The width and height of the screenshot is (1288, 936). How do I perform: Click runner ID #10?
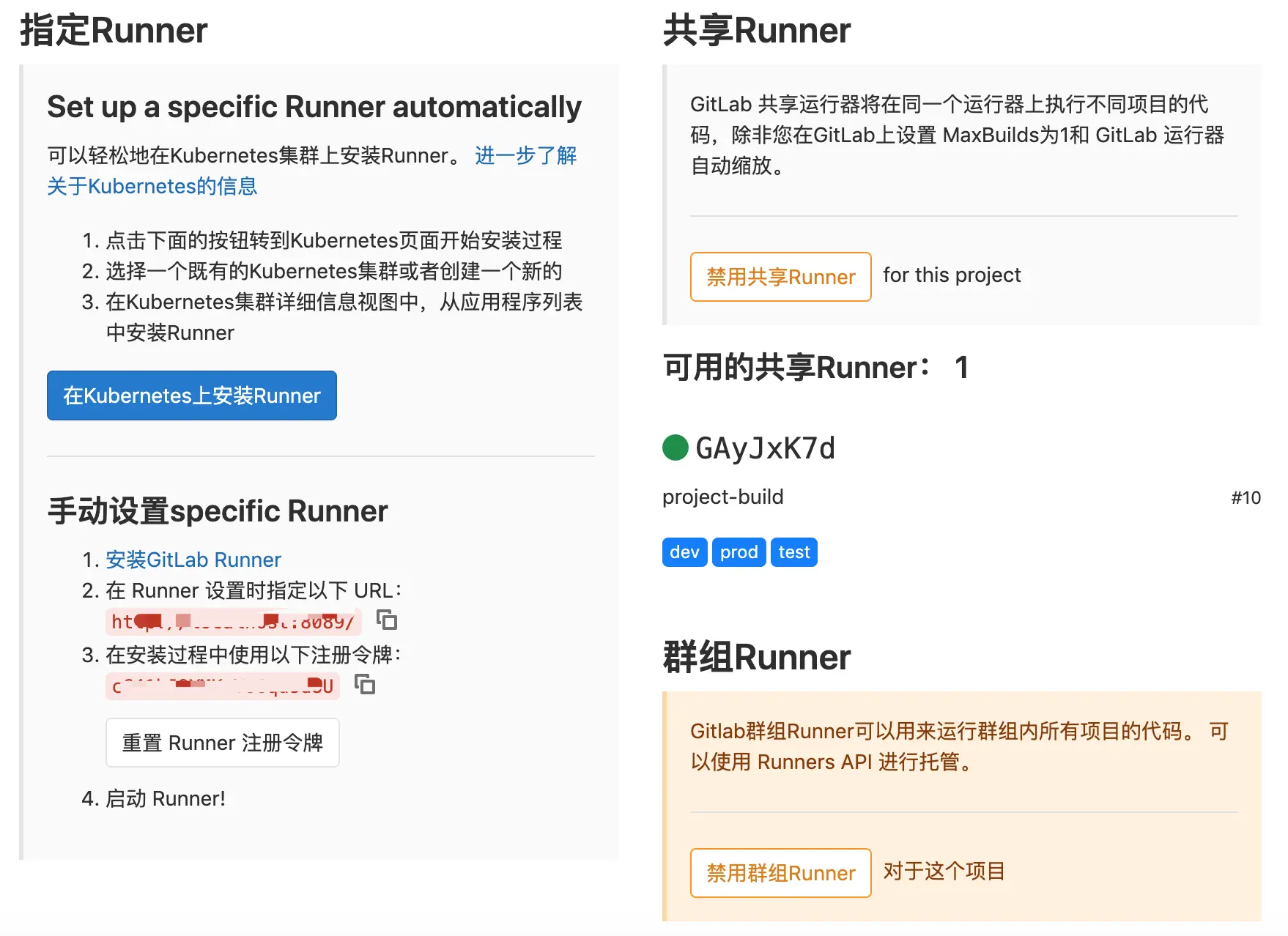coord(1246,498)
